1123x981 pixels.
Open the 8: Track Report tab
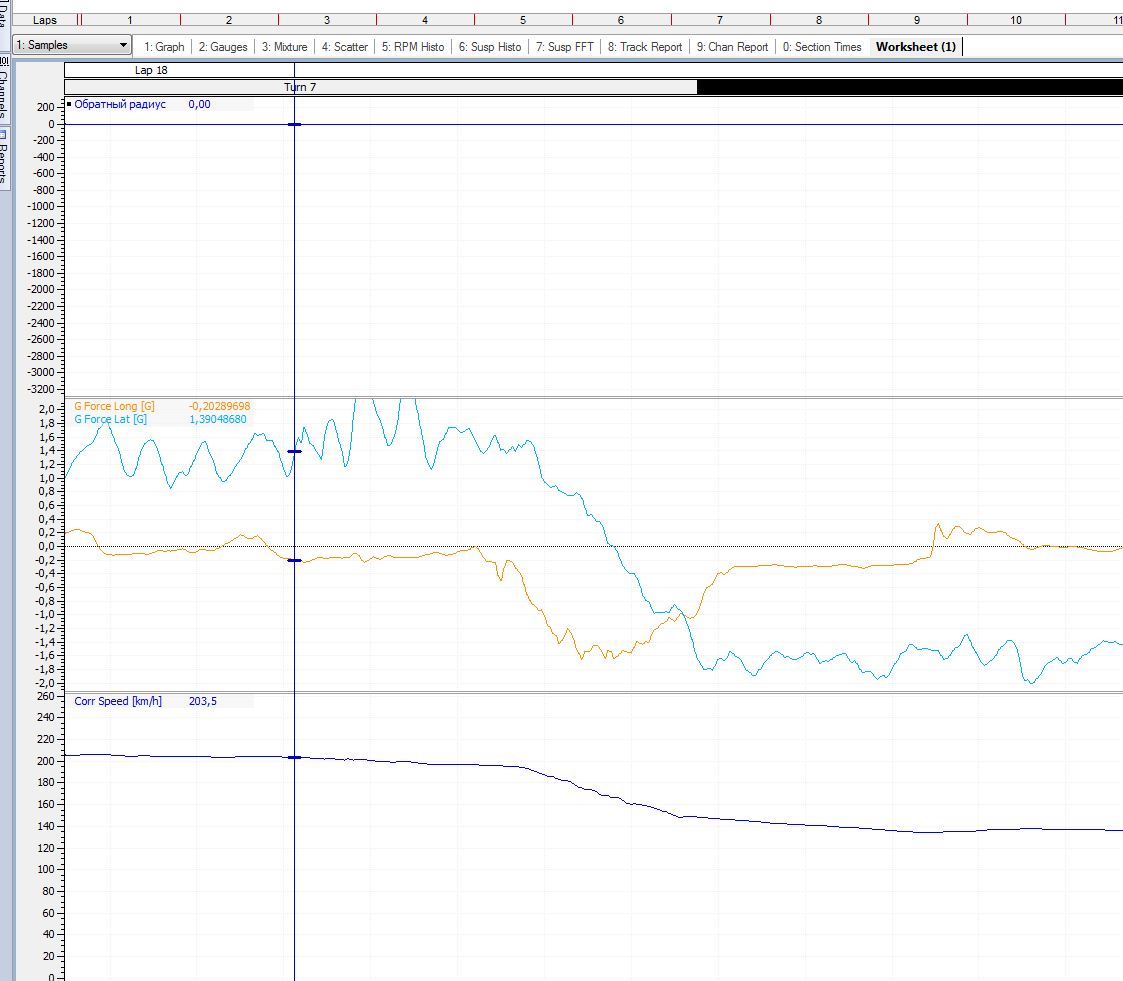point(644,47)
